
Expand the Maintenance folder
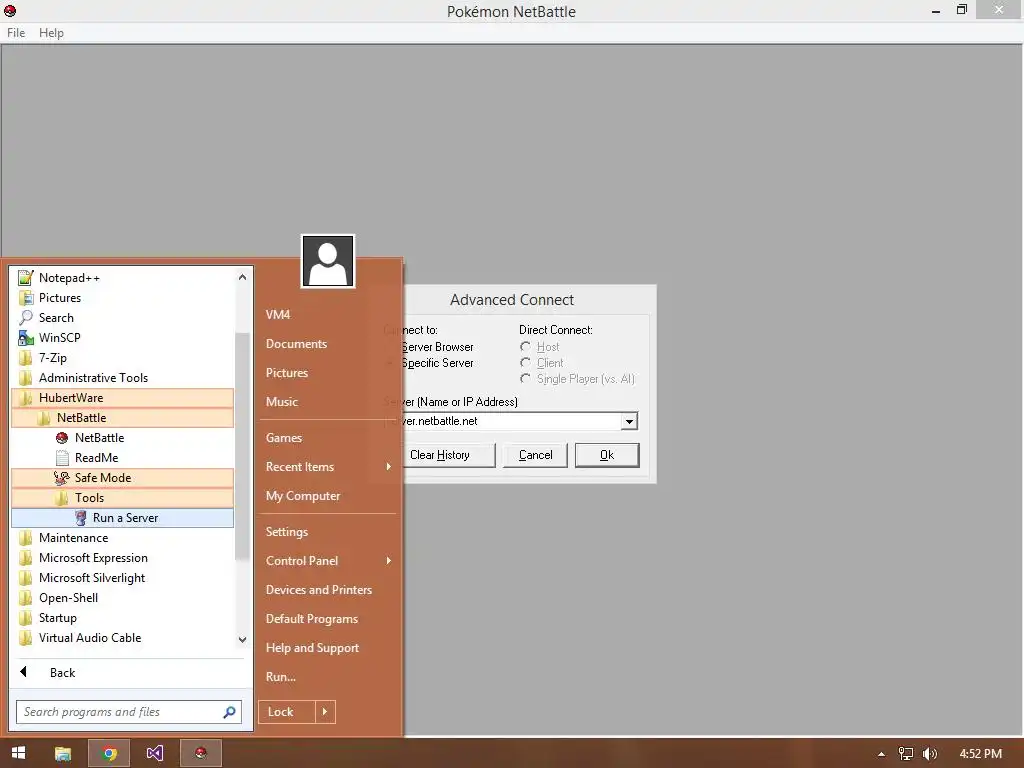click(122, 538)
